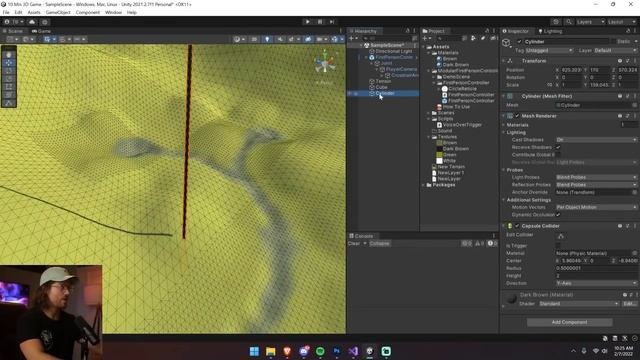The width and height of the screenshot is (640, 360).
Task: Toggle scene audio icon
Action: [x=280, y=39]
